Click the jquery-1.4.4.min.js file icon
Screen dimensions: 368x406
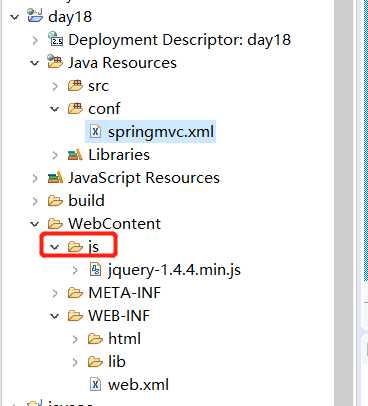pos(95,269)
